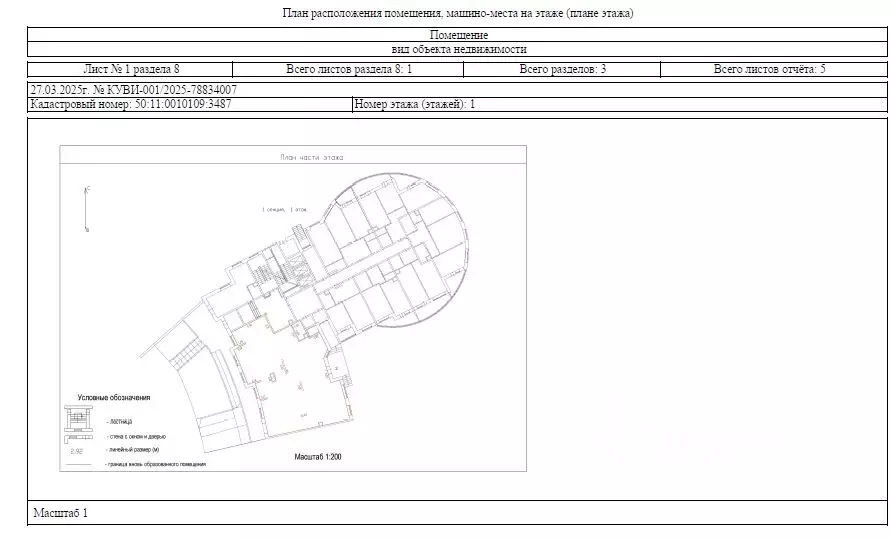The height and width of the screenshot is (539, 890).
Task: Click the 'Масштаб 1:200' label on plan
Action: coord(318,457)
